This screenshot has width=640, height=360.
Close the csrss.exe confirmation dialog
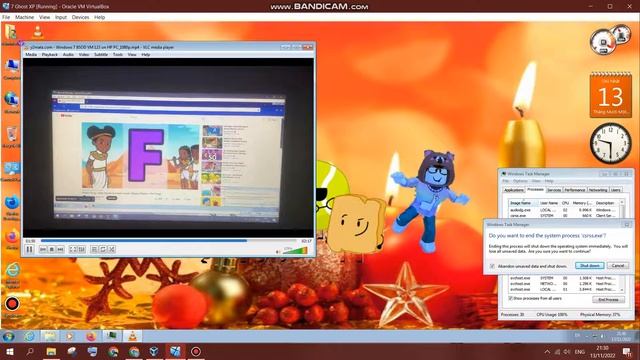[x=627, y=224]
